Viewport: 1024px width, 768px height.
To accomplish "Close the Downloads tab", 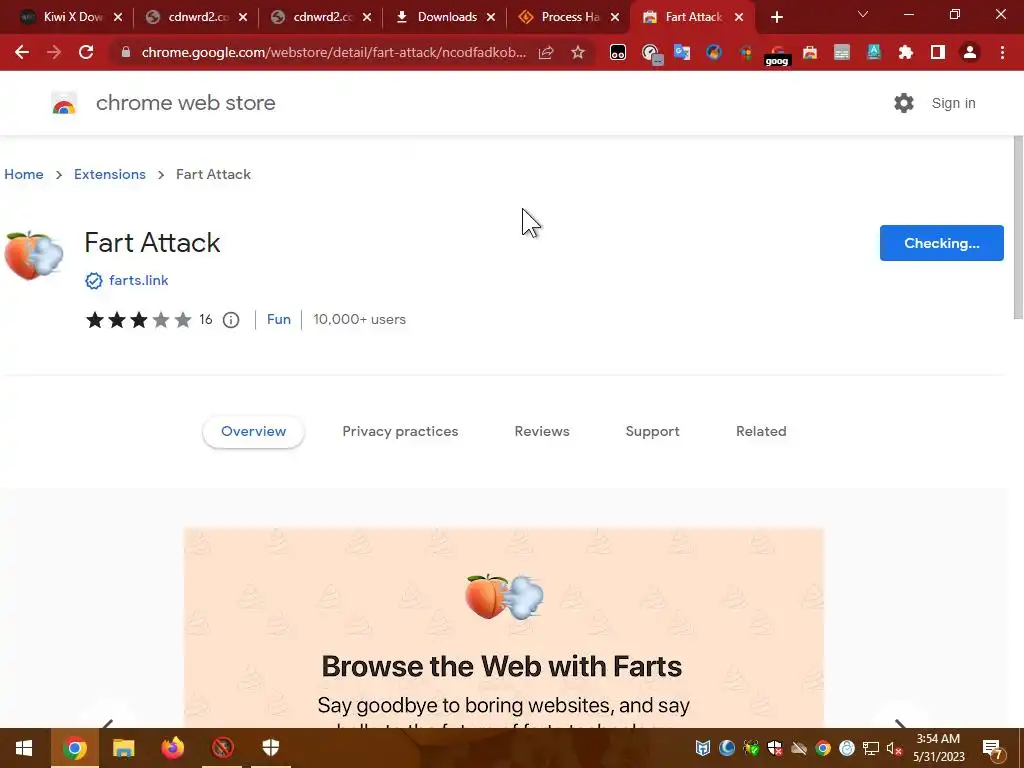I will coord(490,18).
